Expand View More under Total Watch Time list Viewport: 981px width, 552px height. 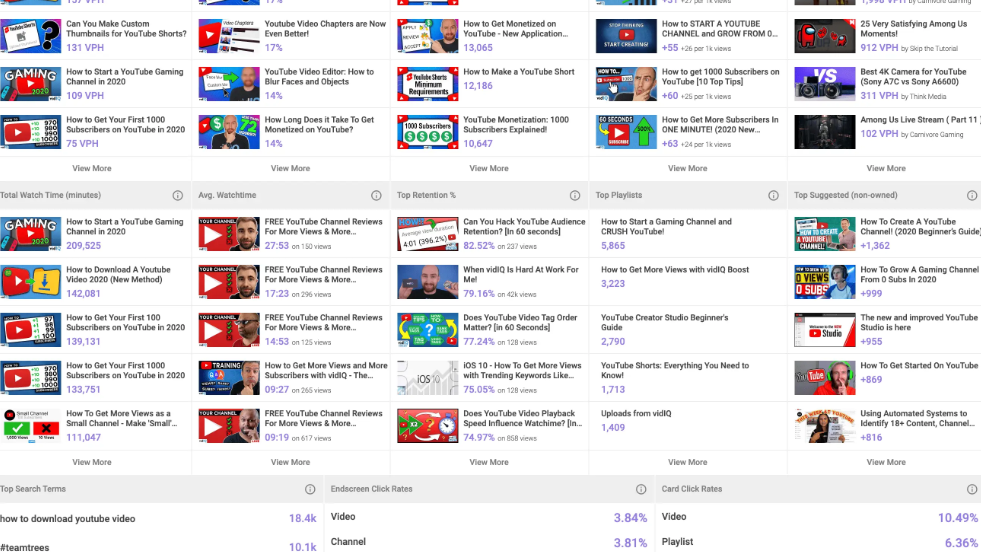(92, 462)
